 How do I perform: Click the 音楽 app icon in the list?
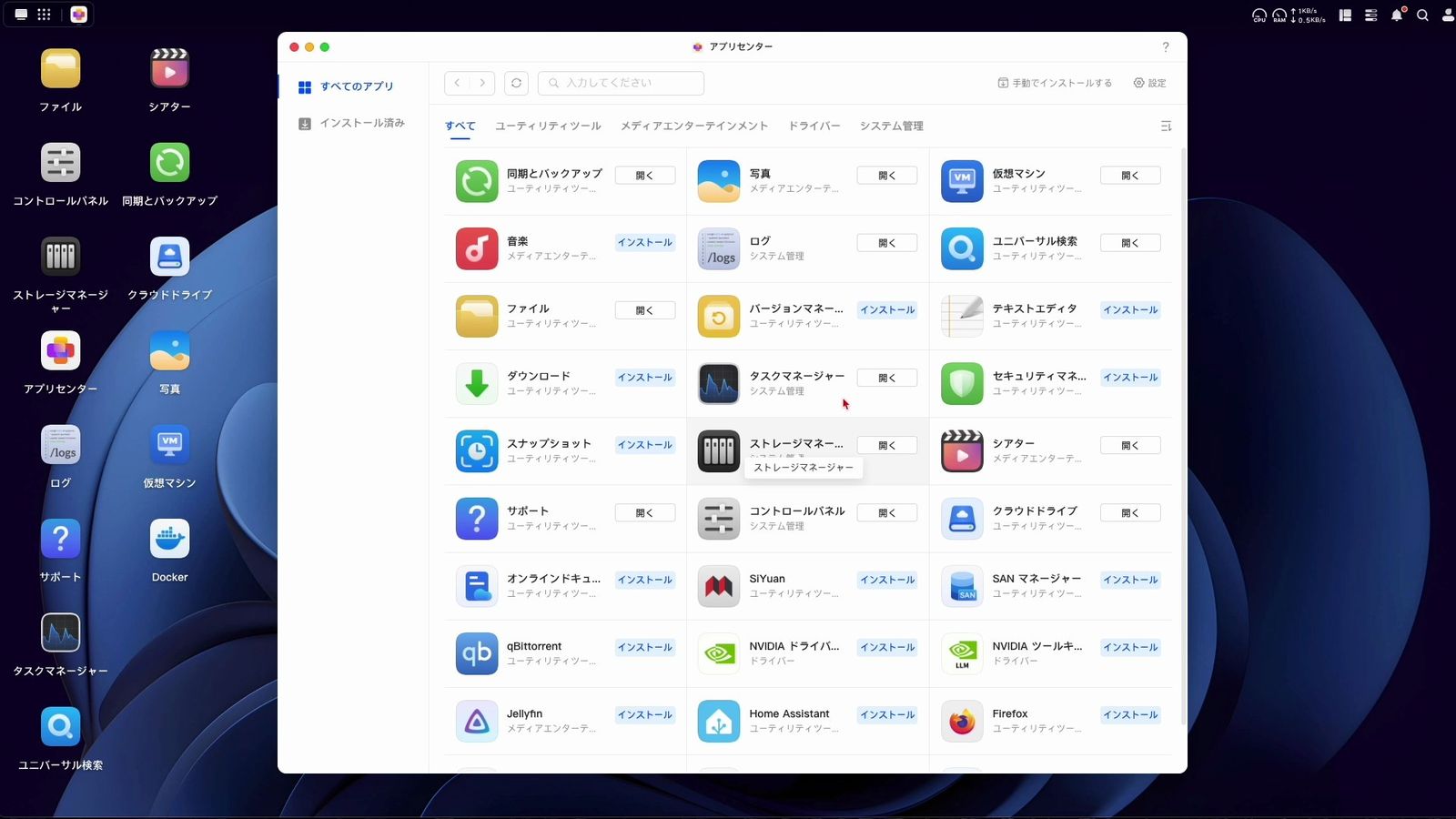pos(477,249)
